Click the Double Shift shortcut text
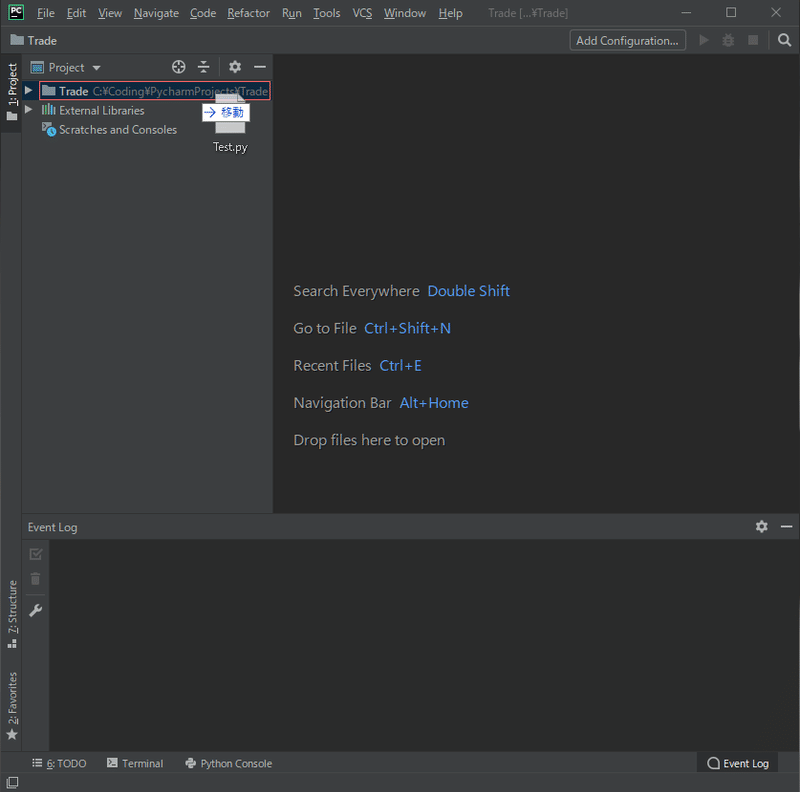This screenshot has width=800, height=792. pos(468,291)
